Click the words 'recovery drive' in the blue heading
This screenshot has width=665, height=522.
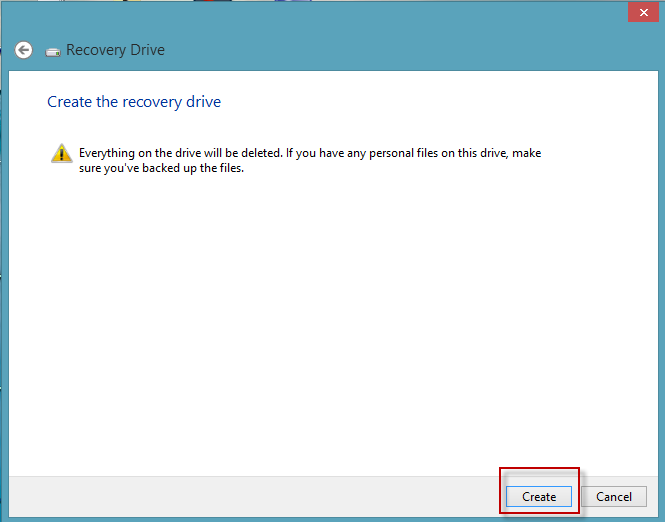click(172, 102)
